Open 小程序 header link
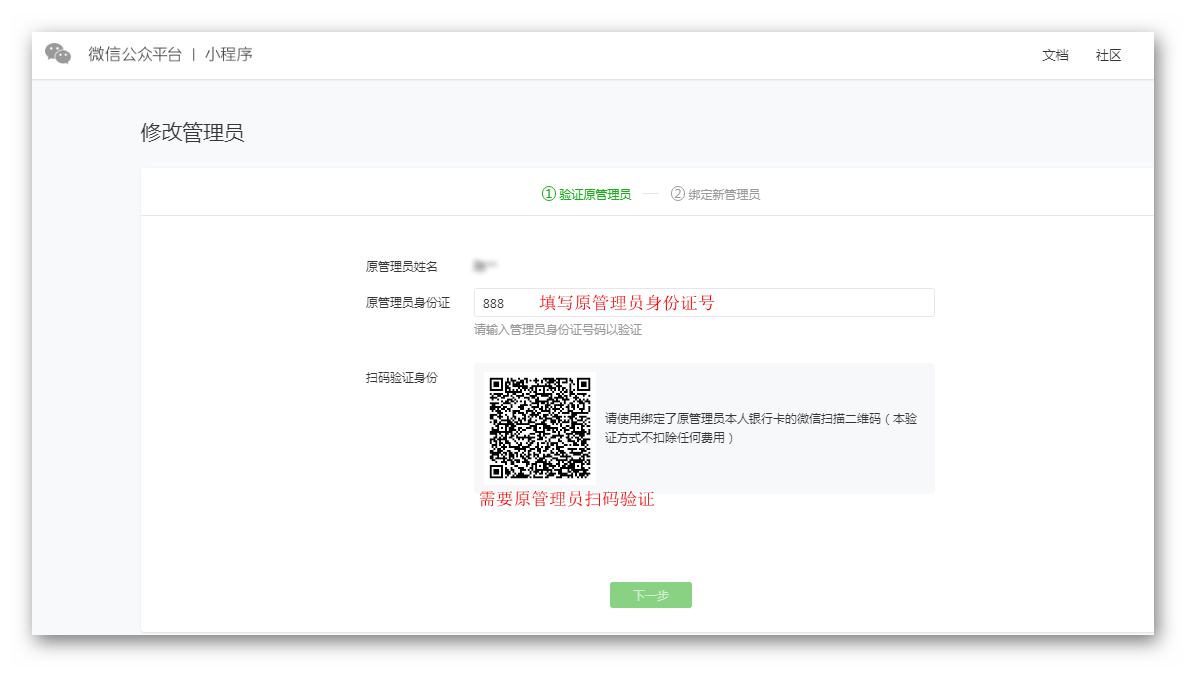The height and width of the screenshot is (675, 1196). (229, 54)
